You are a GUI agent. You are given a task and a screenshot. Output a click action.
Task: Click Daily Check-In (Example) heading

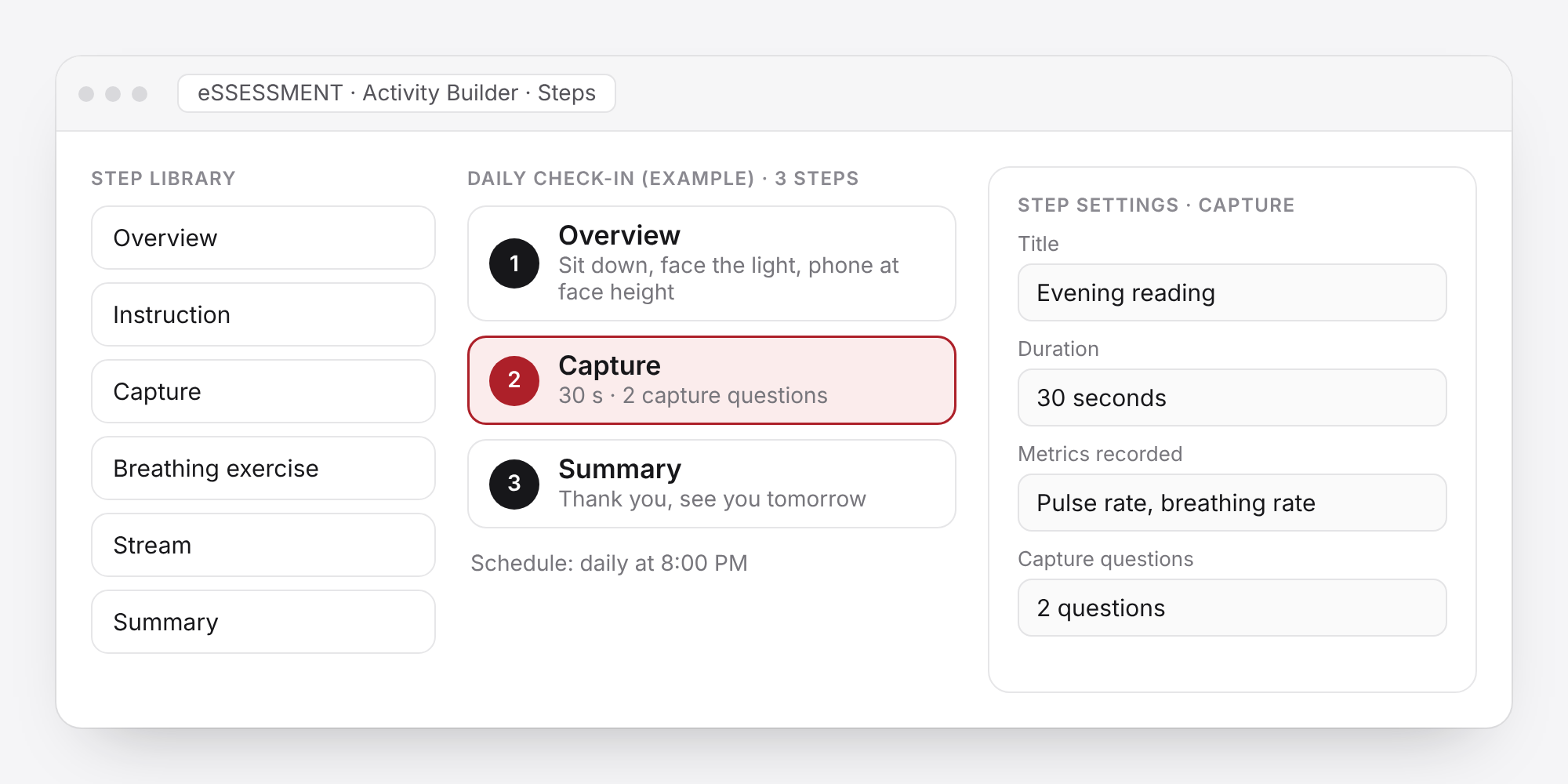[663, 179]
